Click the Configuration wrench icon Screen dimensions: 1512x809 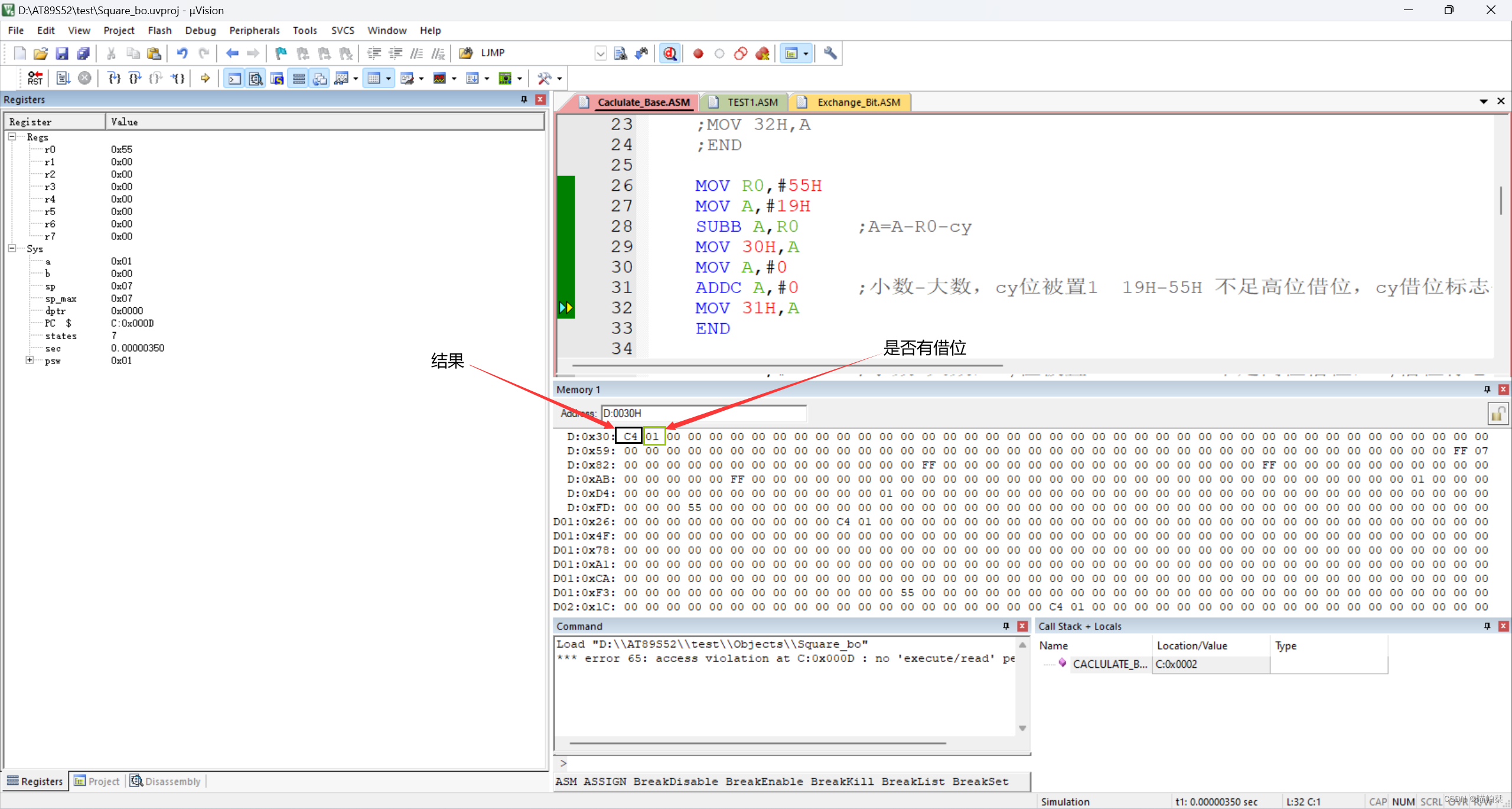click(x=830, y=53)
